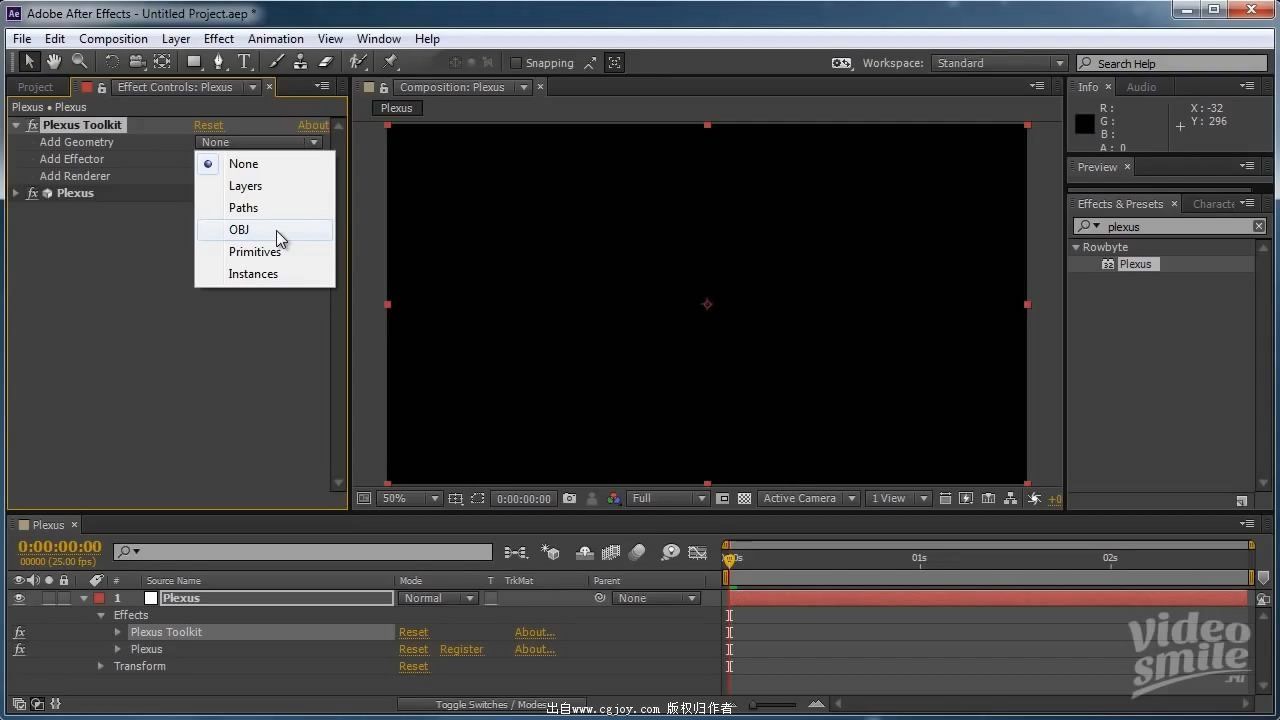Screen dimensions: 1280x720
Task: Toggle mask and shape path visibility in viewer
Action: pyautogui.click(x=478, y=498)
